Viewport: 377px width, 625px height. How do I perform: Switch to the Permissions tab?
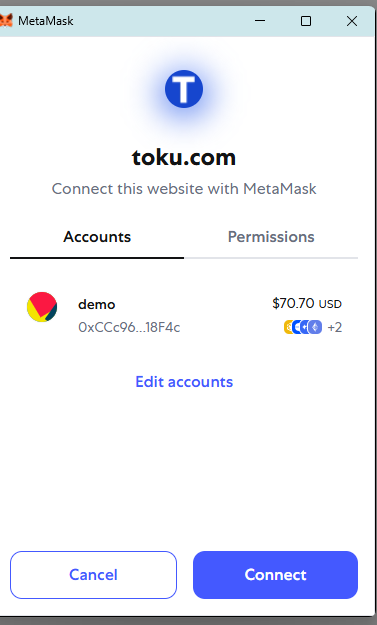click(x=271, y=237)
